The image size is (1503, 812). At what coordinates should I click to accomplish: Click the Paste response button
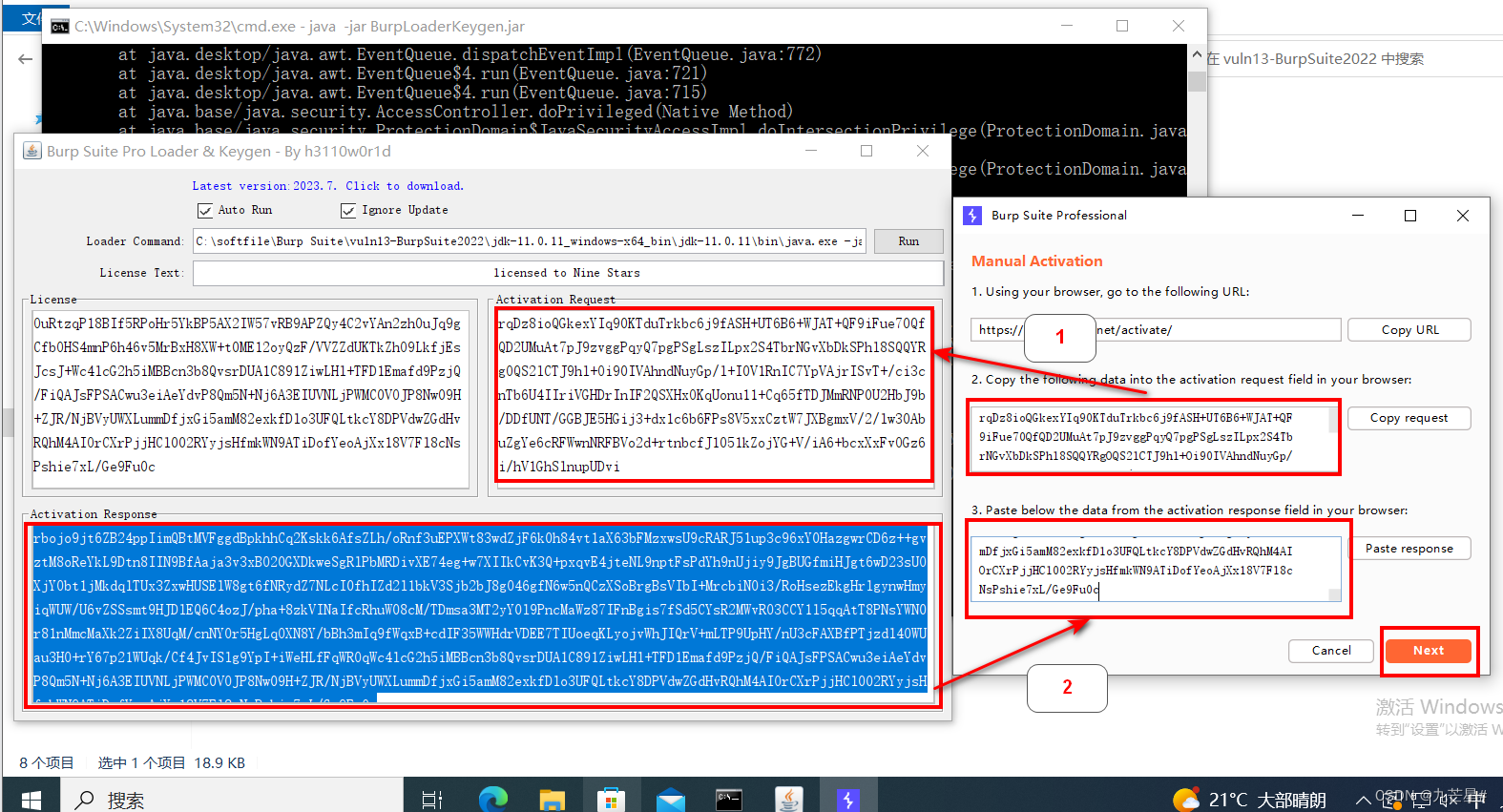(1409, 549)
